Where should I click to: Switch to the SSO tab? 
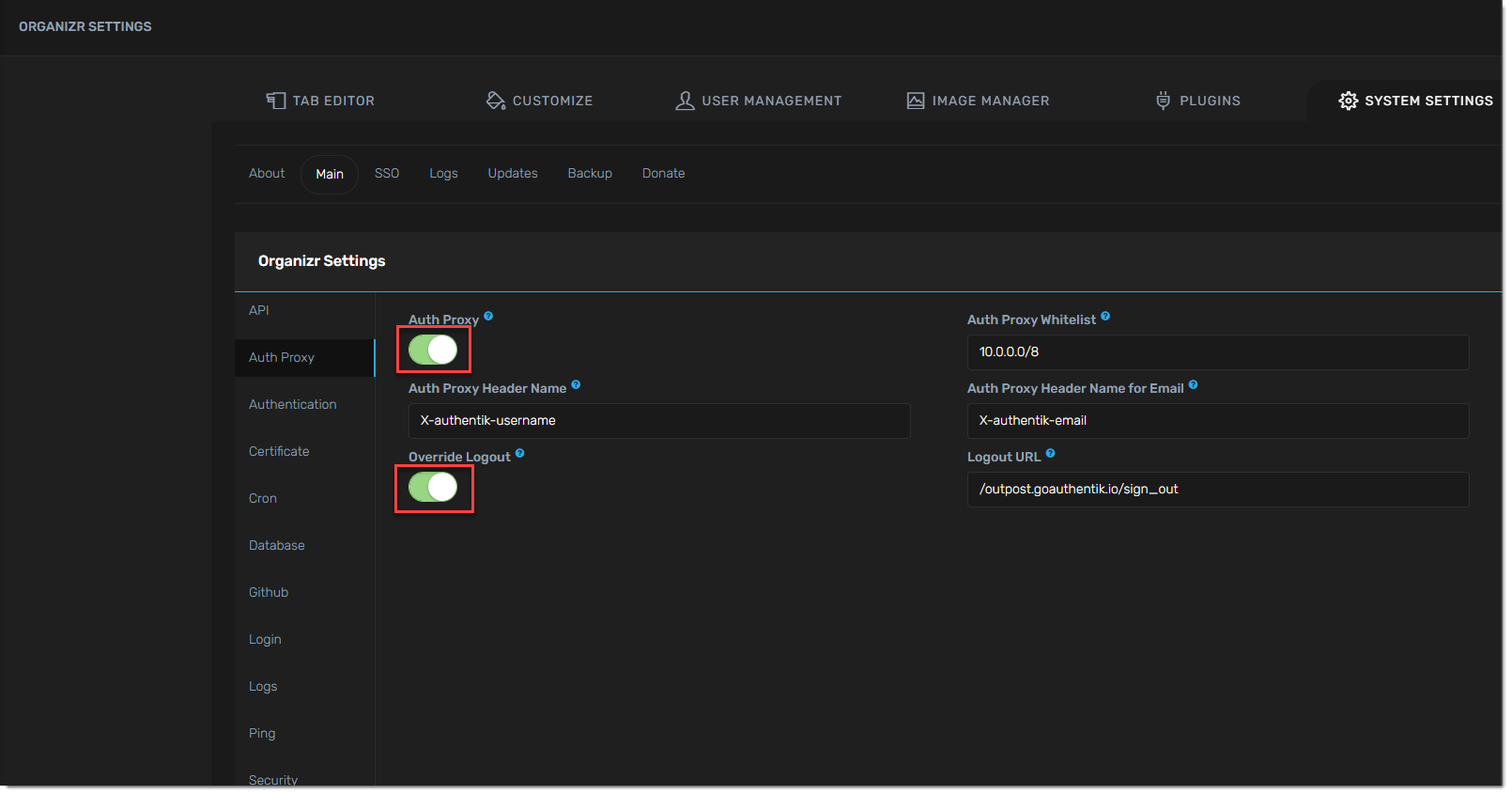(386, 174)
